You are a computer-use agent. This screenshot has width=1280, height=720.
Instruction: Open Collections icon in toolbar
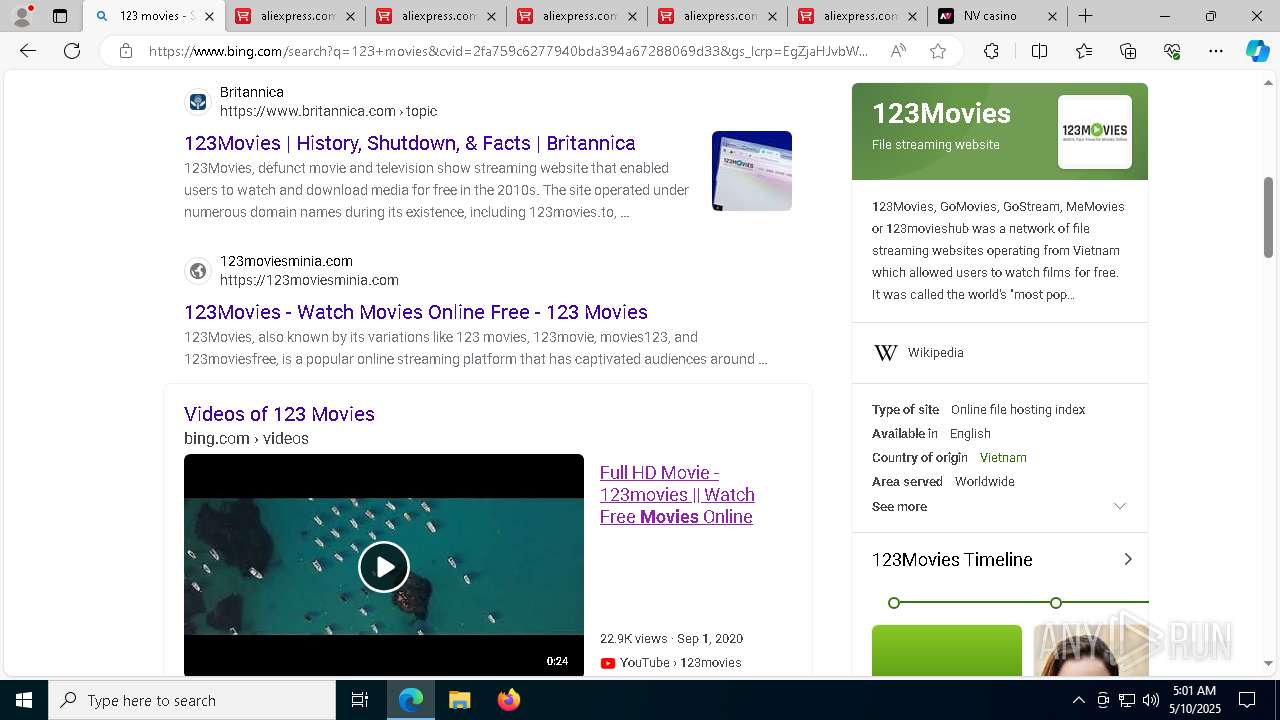click(1128, 51)
